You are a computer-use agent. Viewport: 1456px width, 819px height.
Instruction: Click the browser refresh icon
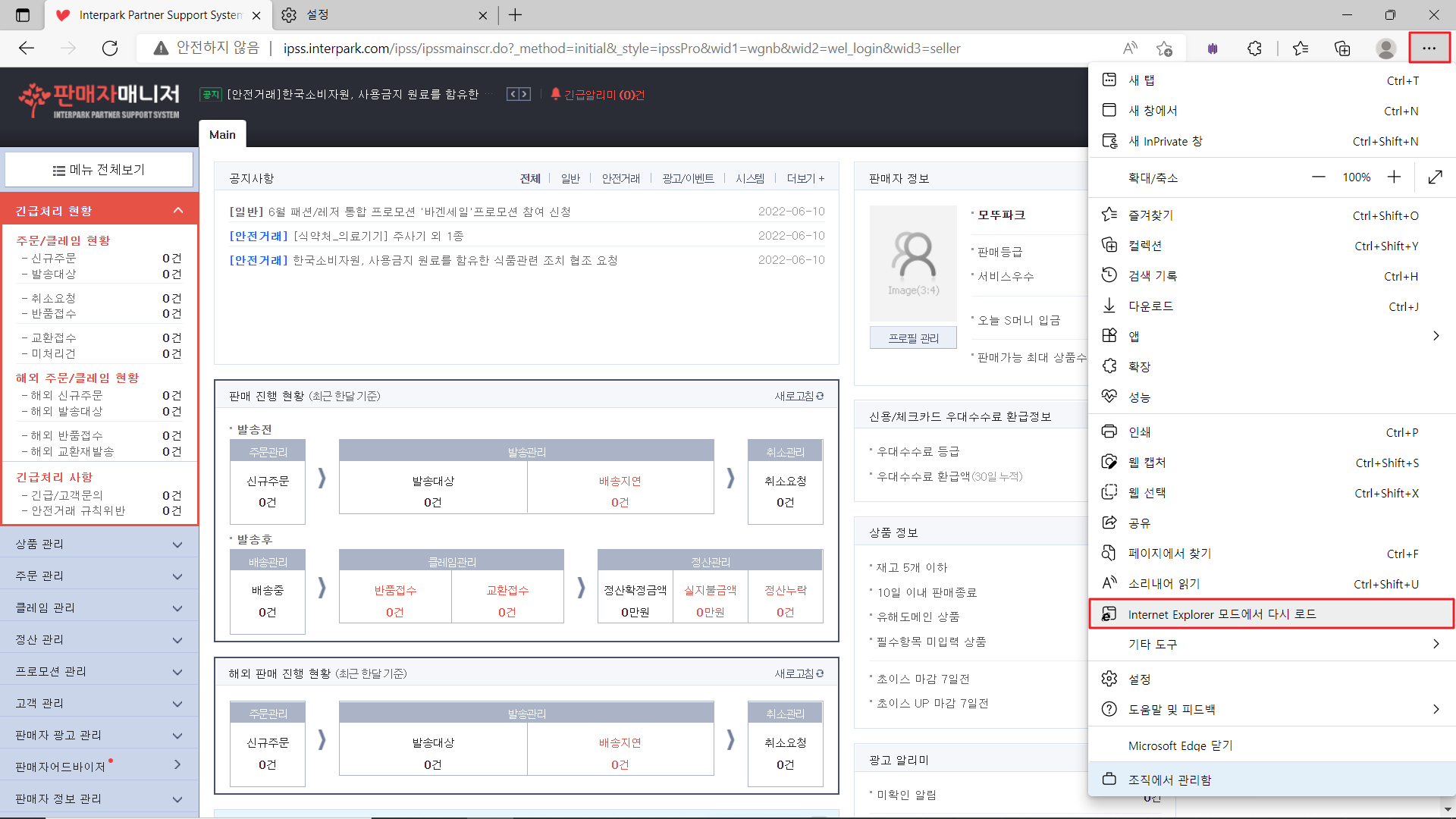[x=110, y=49]
